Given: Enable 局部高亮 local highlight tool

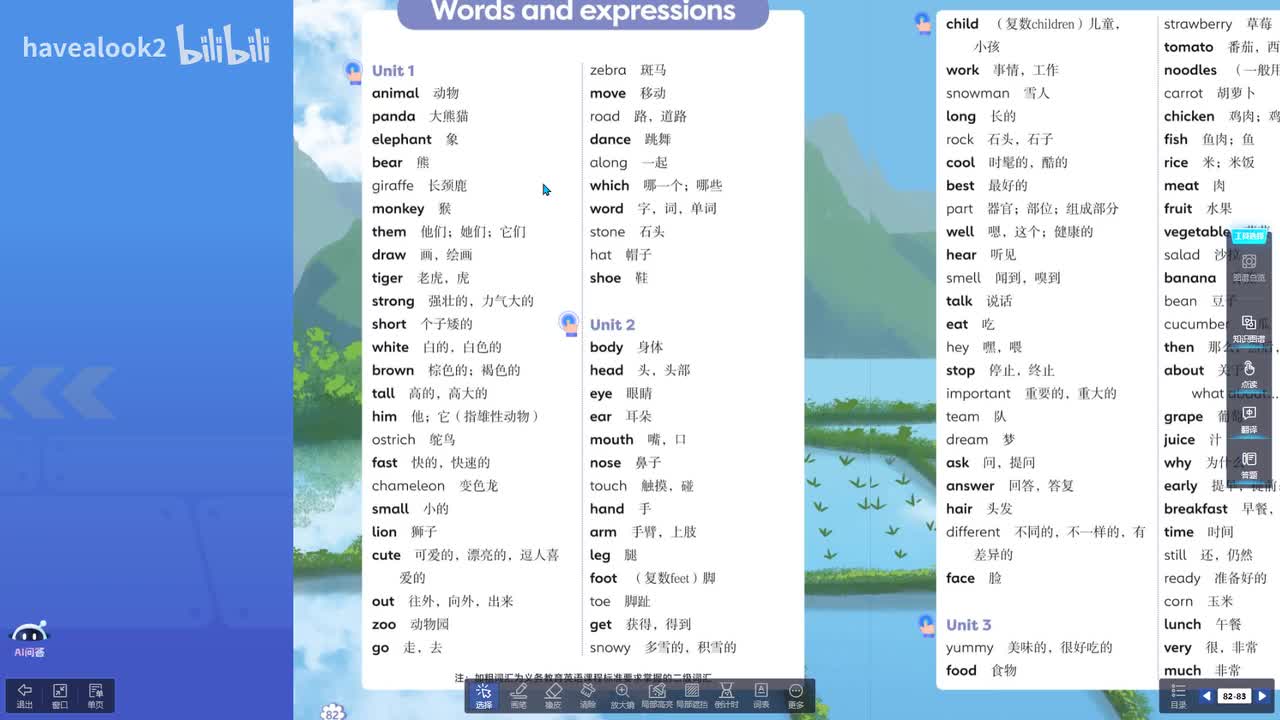Looking at the screenshot, I should [x=657, y=696].
